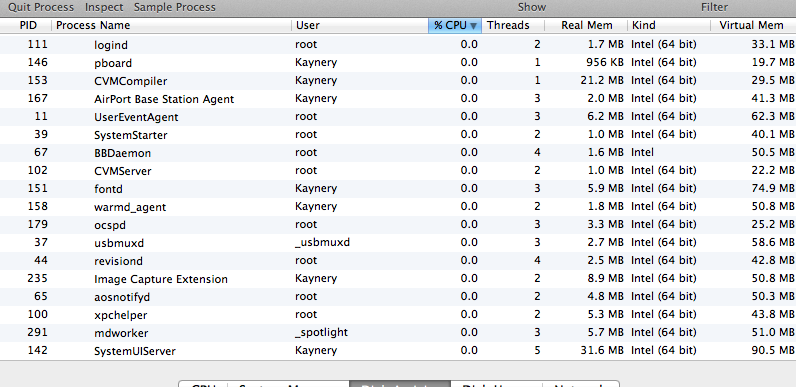
Task: Click PID 291 in the mdworker row
Action: coord(38,332)
